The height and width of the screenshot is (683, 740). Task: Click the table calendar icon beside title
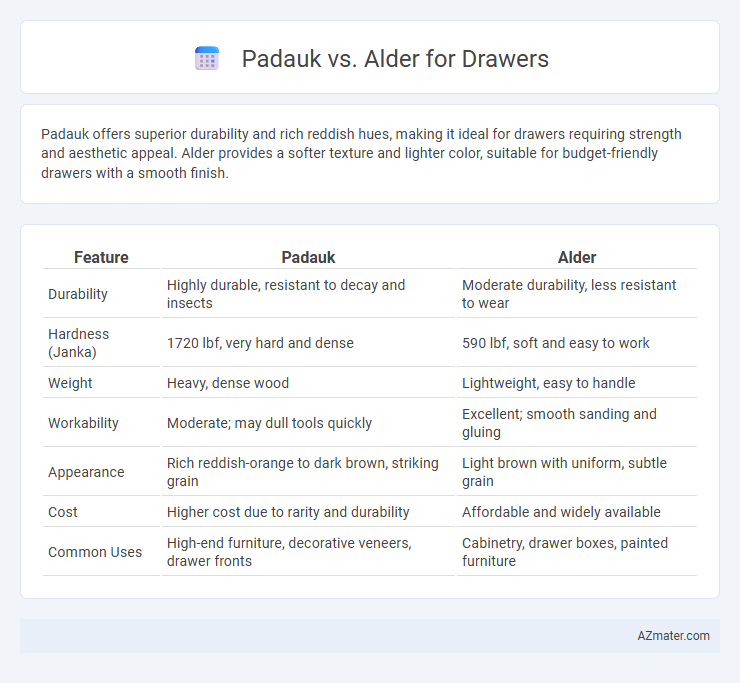(207, 59)
